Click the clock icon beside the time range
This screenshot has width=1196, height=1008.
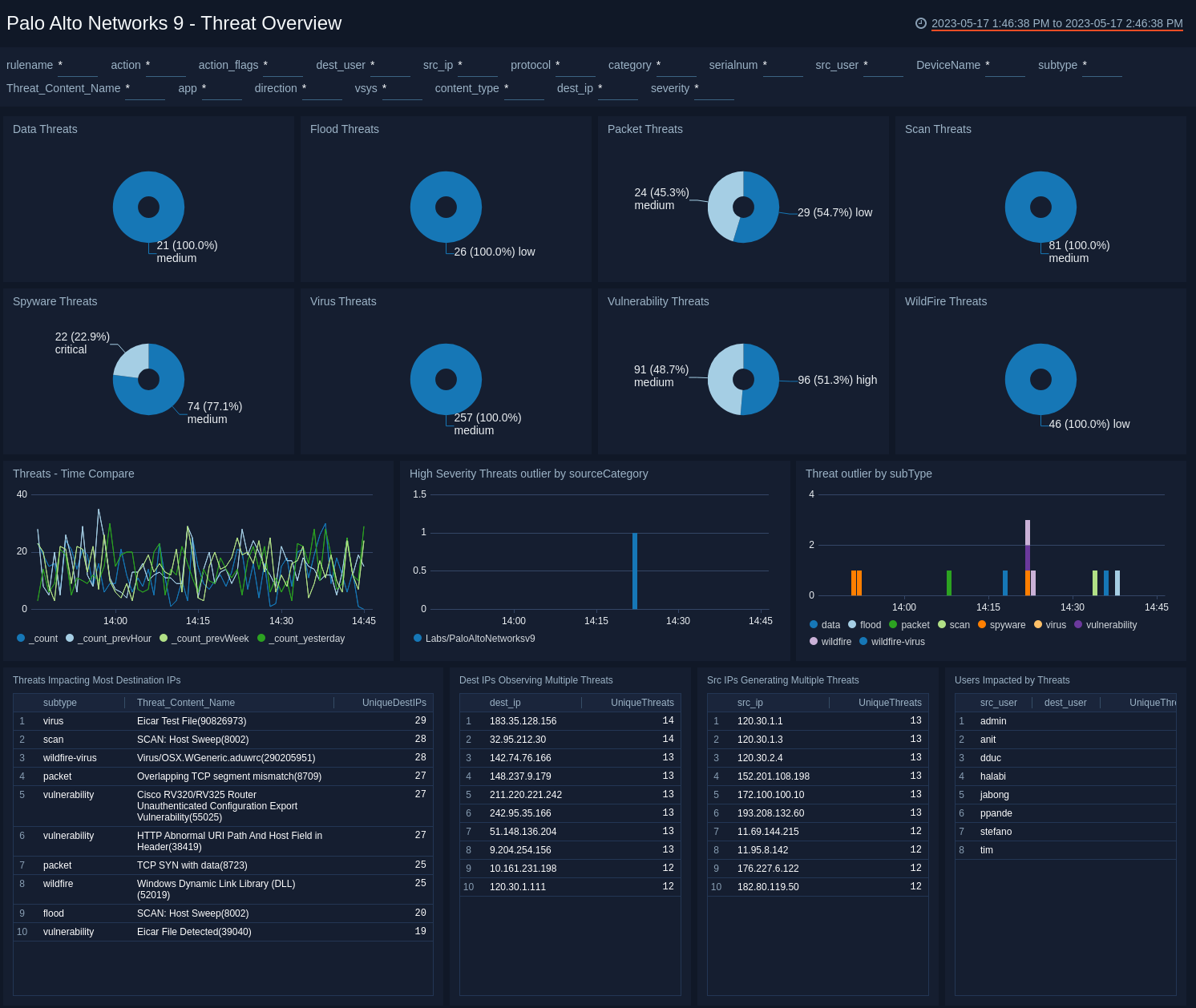921,23
